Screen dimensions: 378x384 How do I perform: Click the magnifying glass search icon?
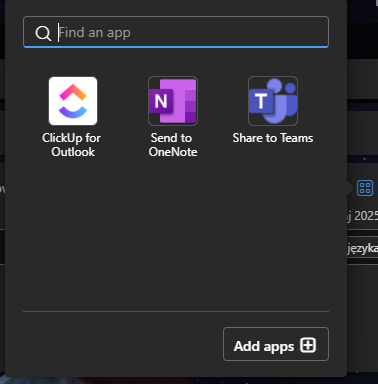tap(43, 33)
